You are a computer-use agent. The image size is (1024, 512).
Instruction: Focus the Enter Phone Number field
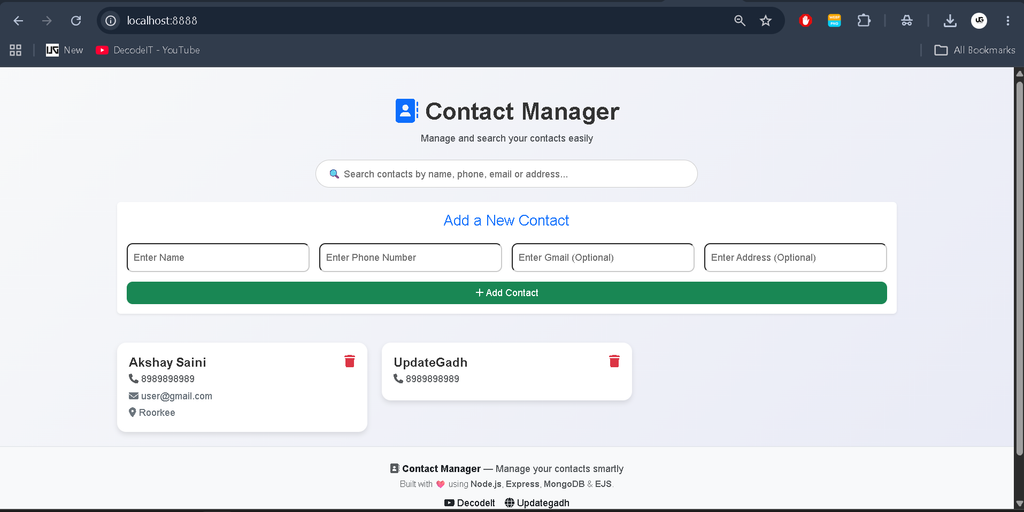tap(410, 257)
